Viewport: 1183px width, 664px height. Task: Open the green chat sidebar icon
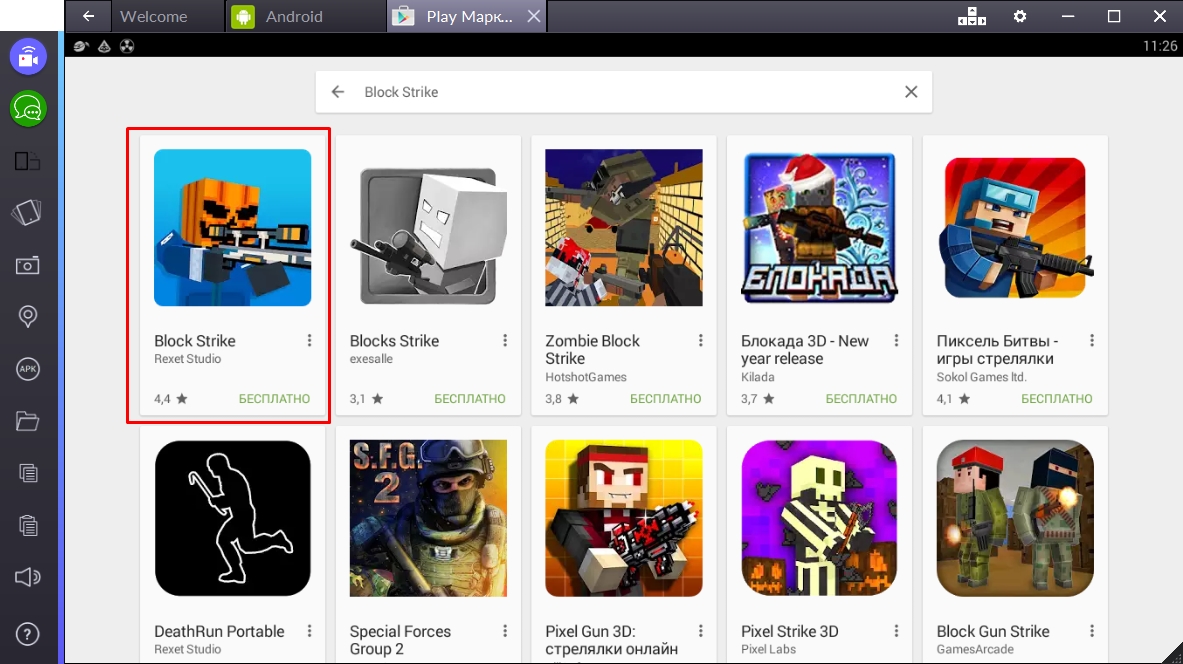28,108
